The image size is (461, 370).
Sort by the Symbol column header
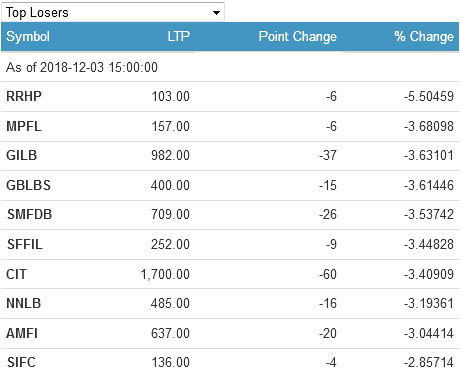click(28, 36)
